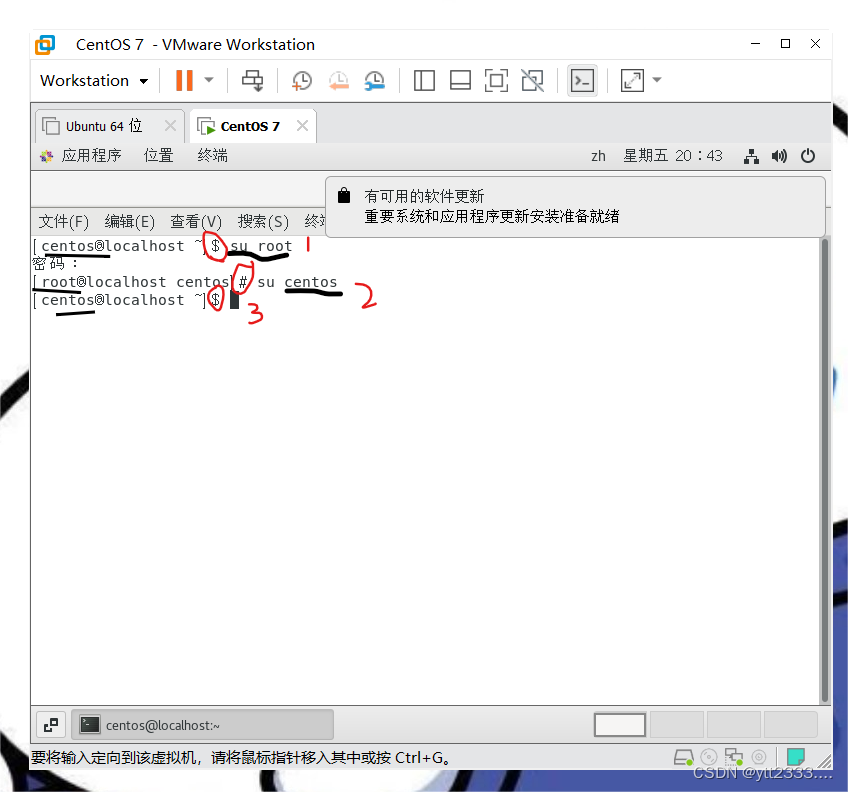Click the sound card status icon
Viewport: 848px width, 792px height.
pyautogui.click(x=759, y=757)
